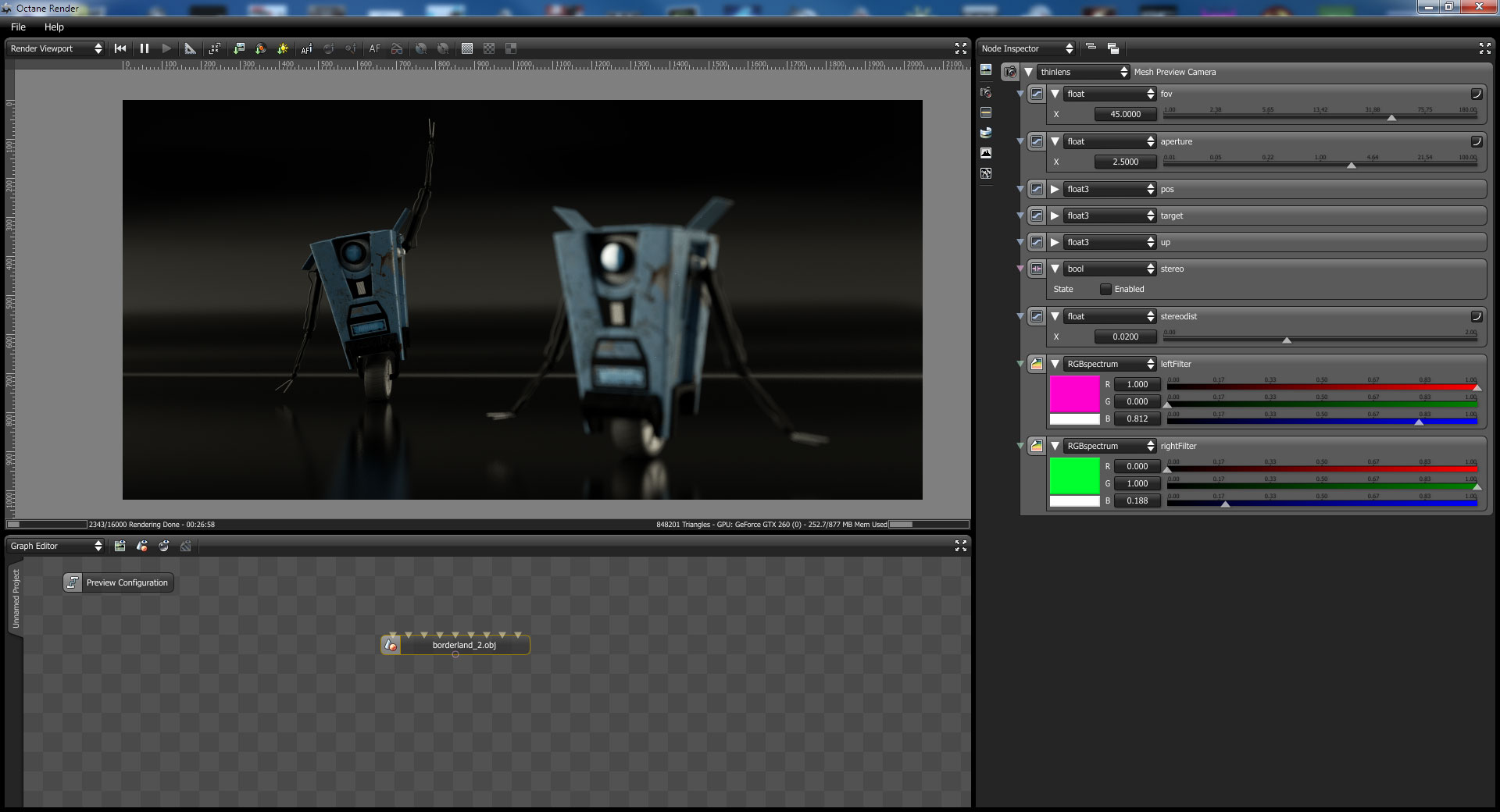Select the scatter points icon in inspector sidebar
This screenshot has height=812, width=1500.
986,173
